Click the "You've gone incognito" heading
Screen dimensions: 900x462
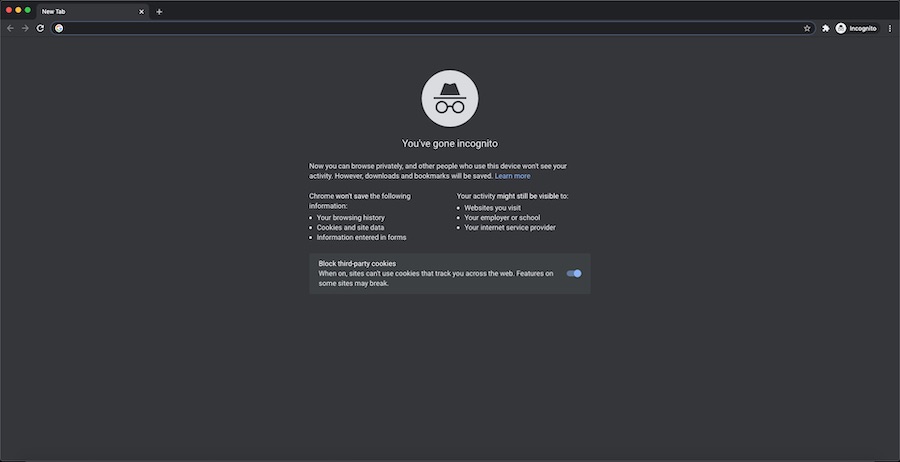[450, 144]
